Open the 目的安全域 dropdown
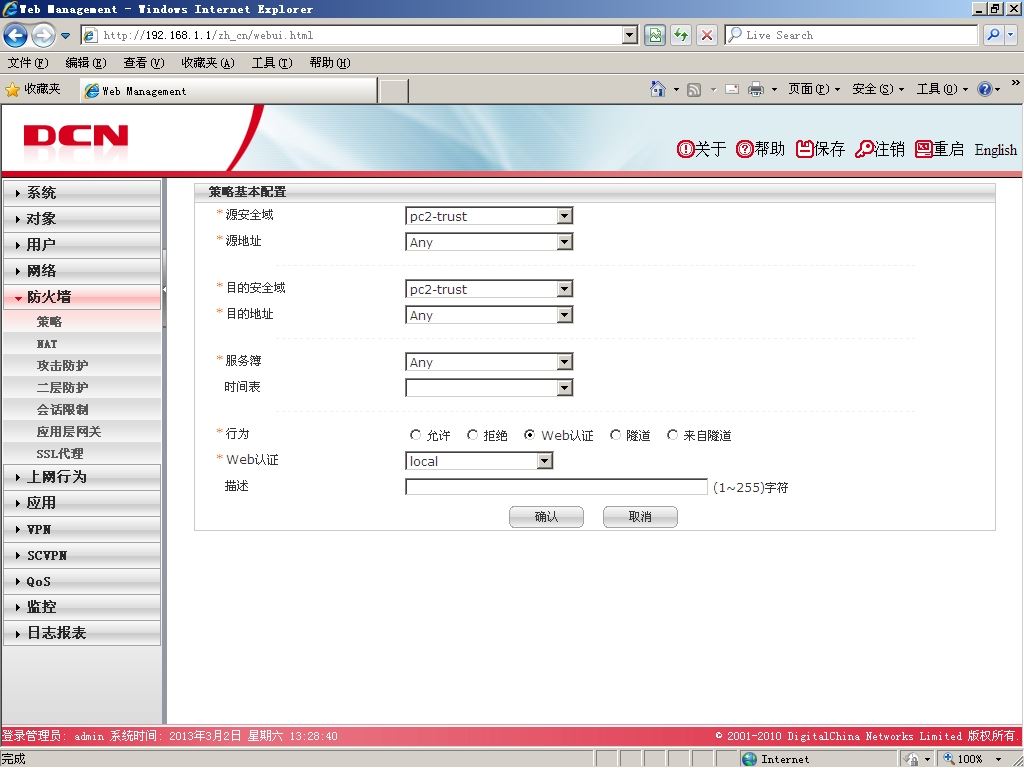The image size is (1024, 768). 489,289
